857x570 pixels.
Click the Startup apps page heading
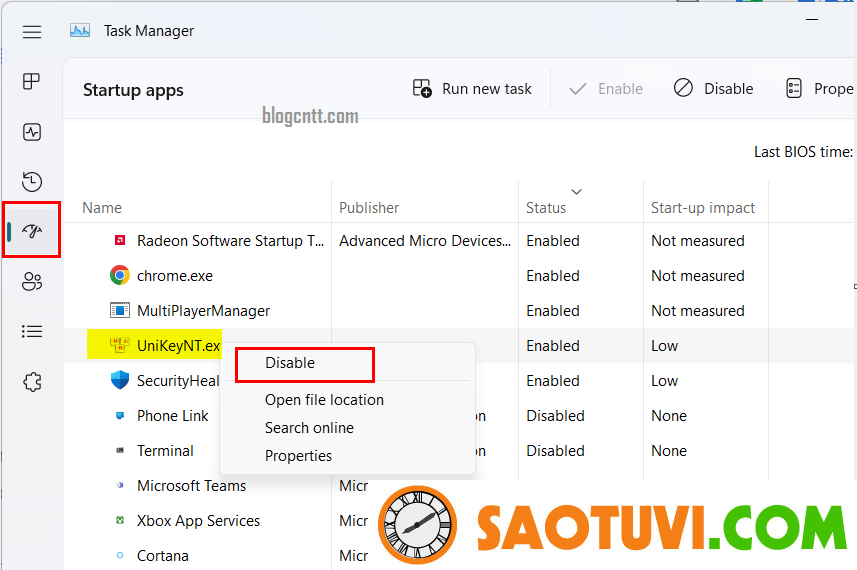coord(133,90)
